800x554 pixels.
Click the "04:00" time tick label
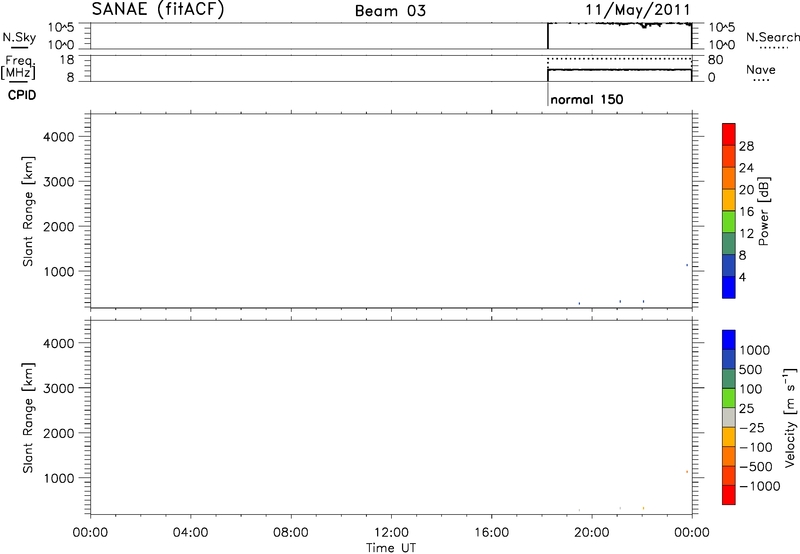[190, 533]
